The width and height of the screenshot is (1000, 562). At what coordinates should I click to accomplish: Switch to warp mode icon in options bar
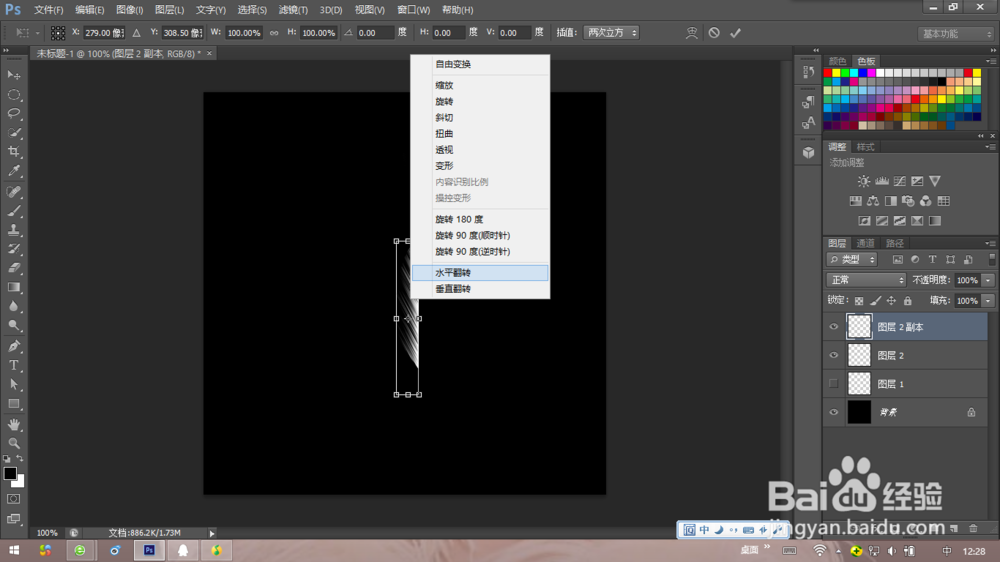691,33
